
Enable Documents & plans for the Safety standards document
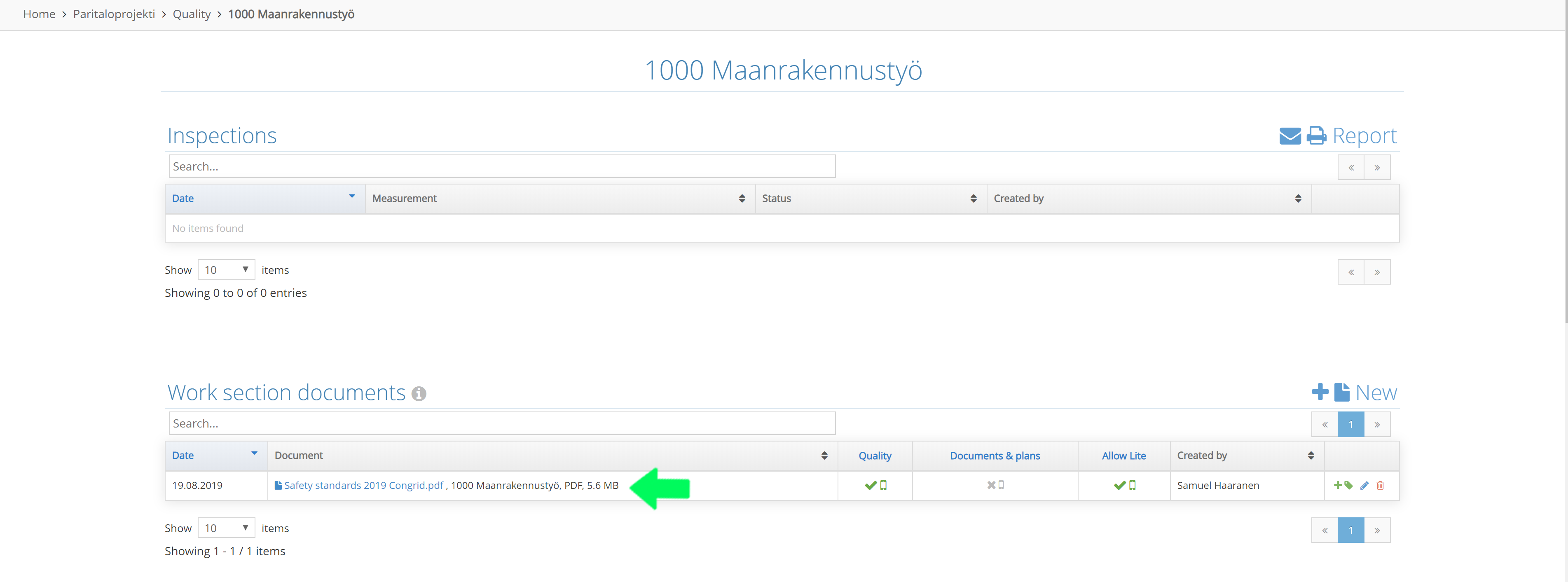pos(995,485)
